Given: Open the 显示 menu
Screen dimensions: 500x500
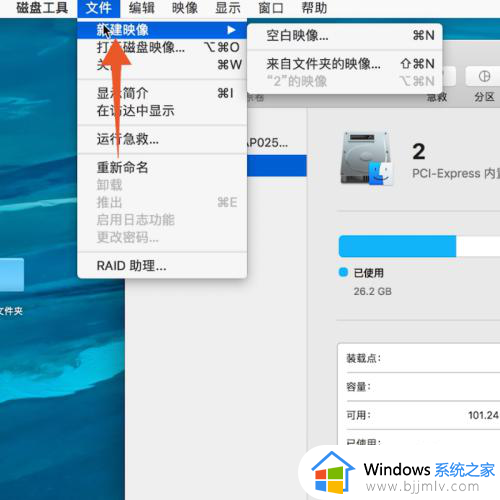Looking at the screenshot, I should tap(228, 8).
